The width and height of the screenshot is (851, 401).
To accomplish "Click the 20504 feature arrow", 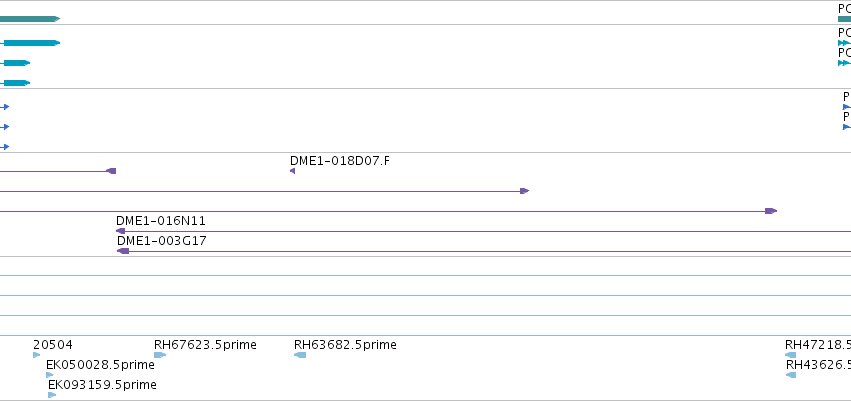I will point(36,355).
